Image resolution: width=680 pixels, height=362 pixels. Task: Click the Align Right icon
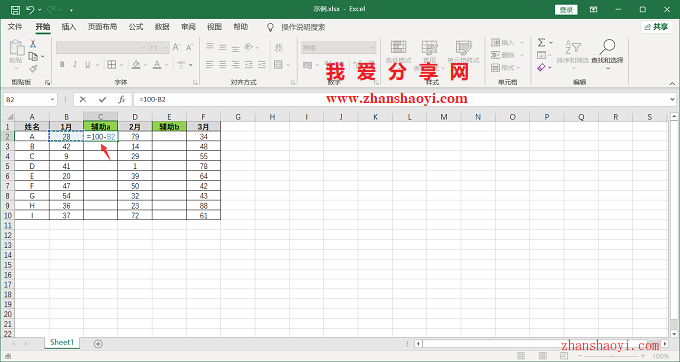(x=235, y=65)
